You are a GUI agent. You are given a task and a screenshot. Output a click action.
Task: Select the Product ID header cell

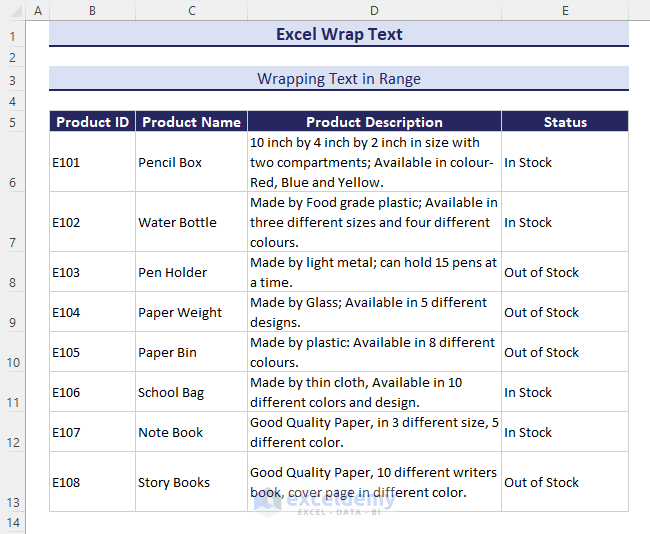pos(92,122)
